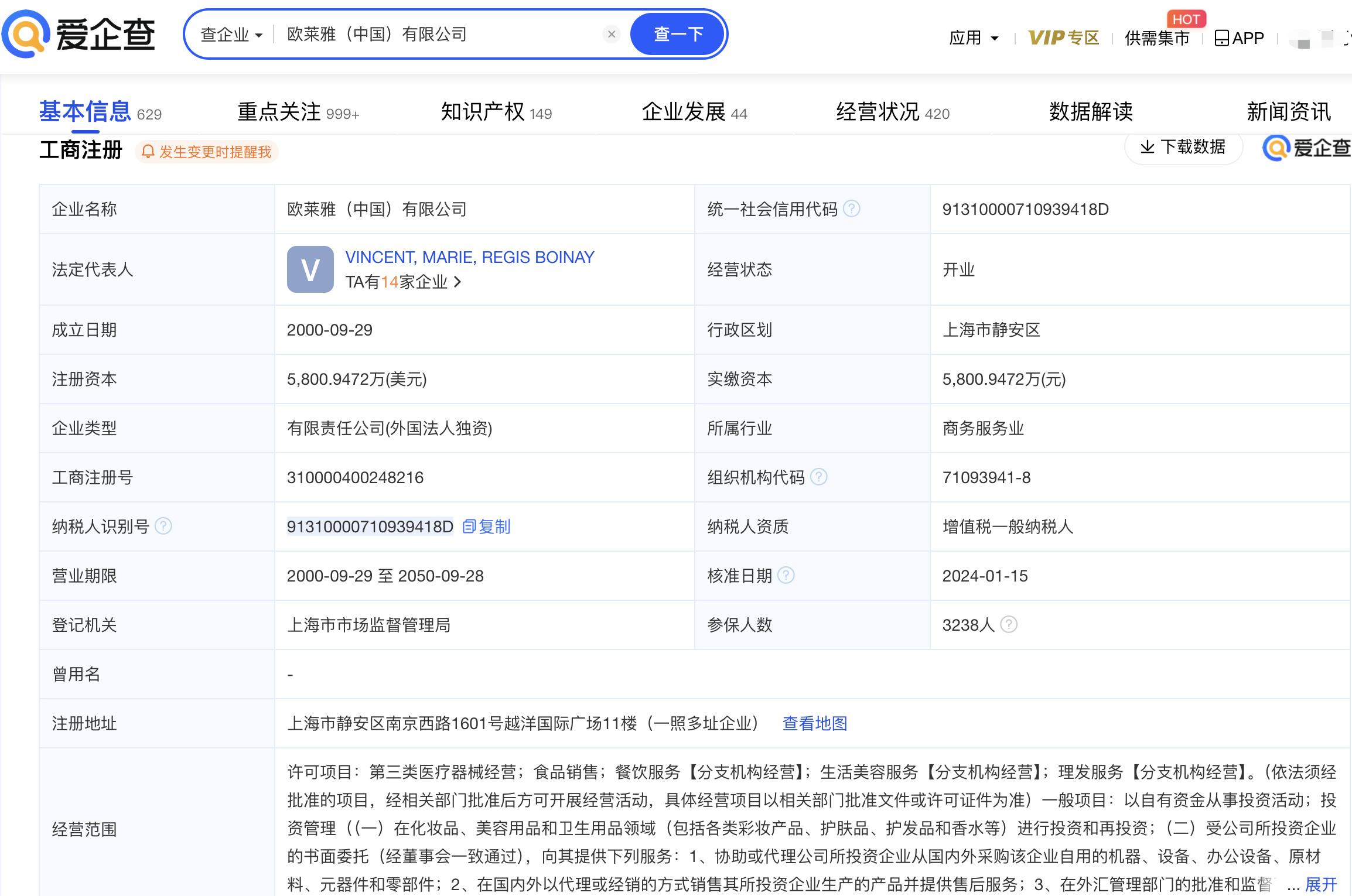
Task: Clear the search box with X icon
Action: pos(611,35)
